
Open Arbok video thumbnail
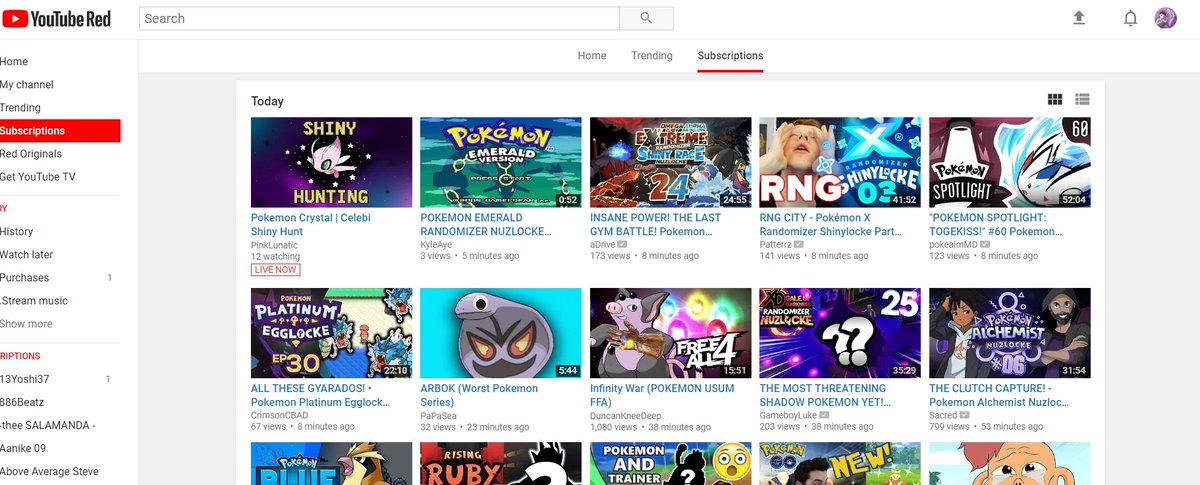click(x=501, y=334)
